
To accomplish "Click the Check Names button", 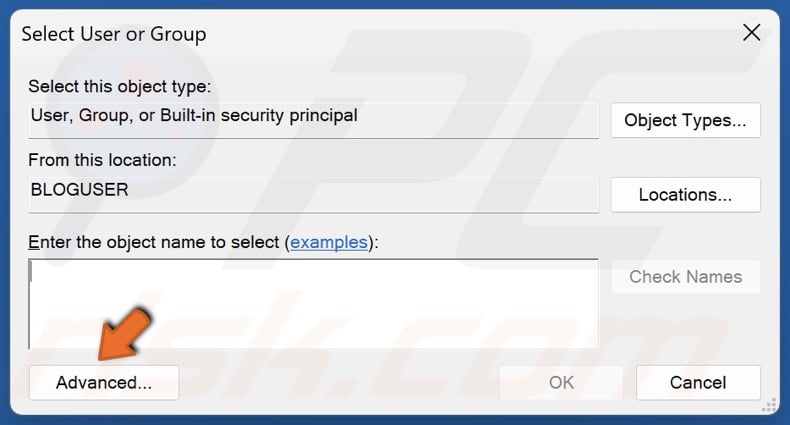I will pos(685,277).
